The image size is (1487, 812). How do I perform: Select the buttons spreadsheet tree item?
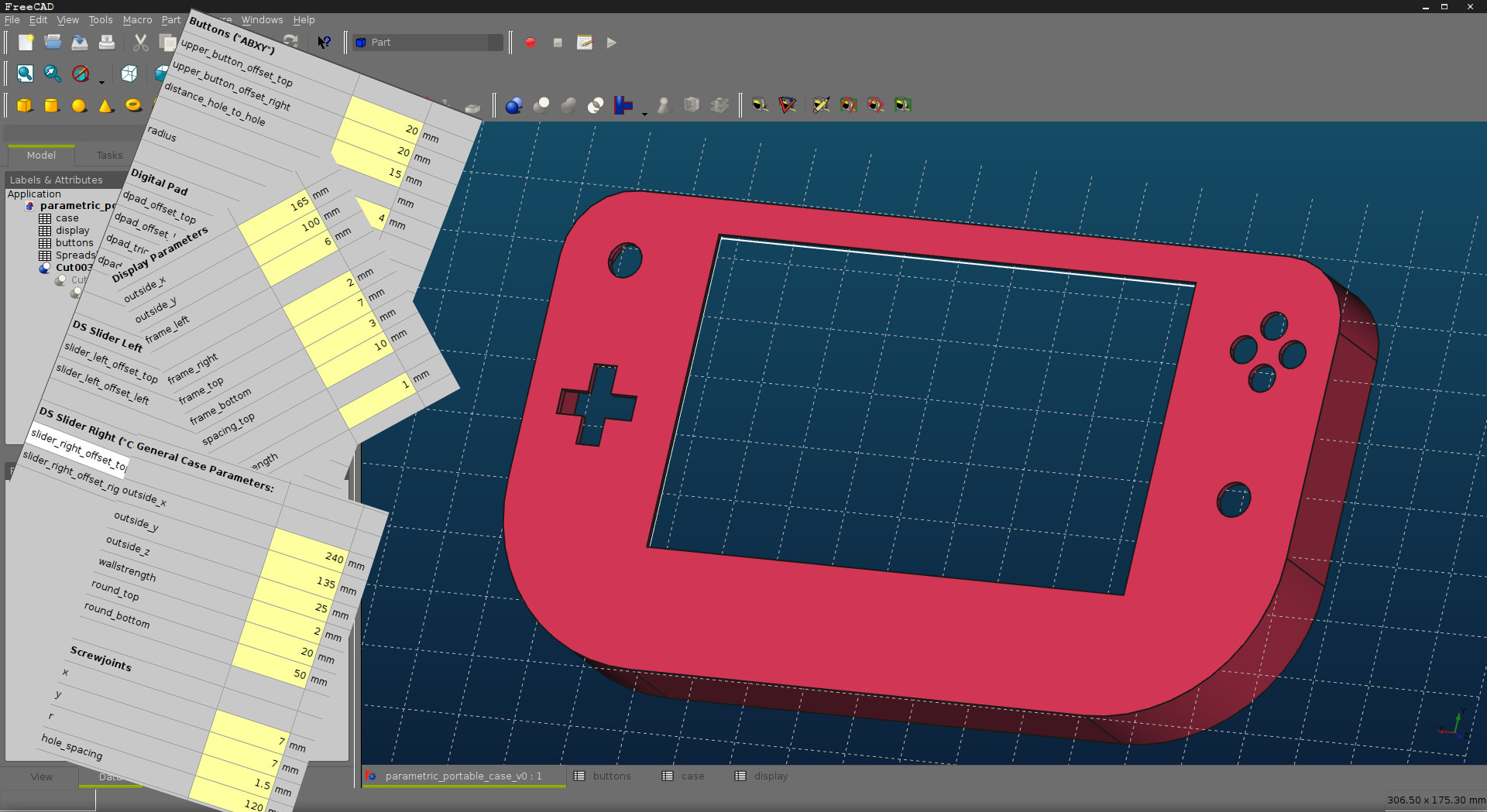(x=66, y=243)
